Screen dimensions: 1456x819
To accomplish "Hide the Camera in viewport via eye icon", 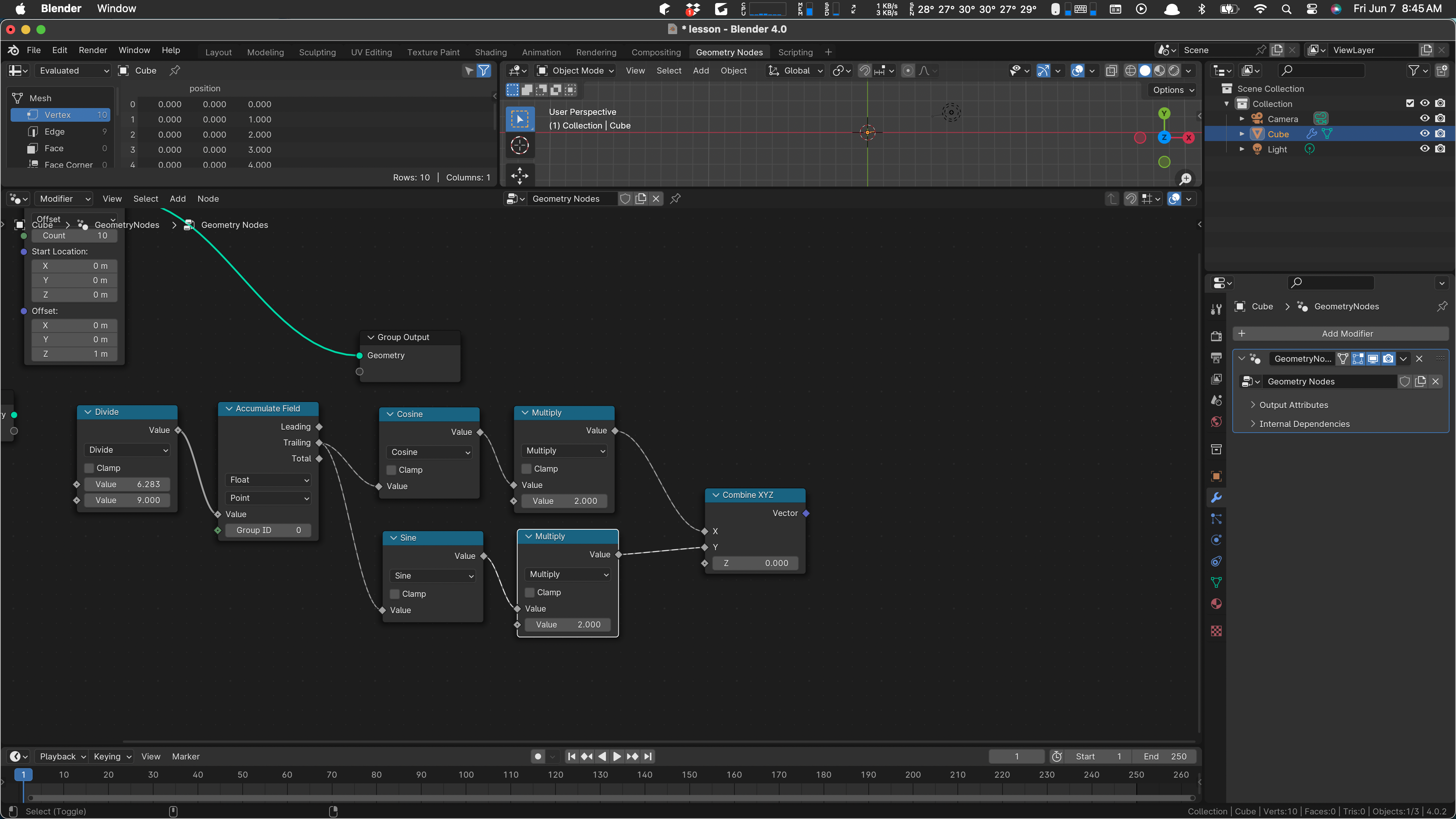I will [x=1425, y=119].
